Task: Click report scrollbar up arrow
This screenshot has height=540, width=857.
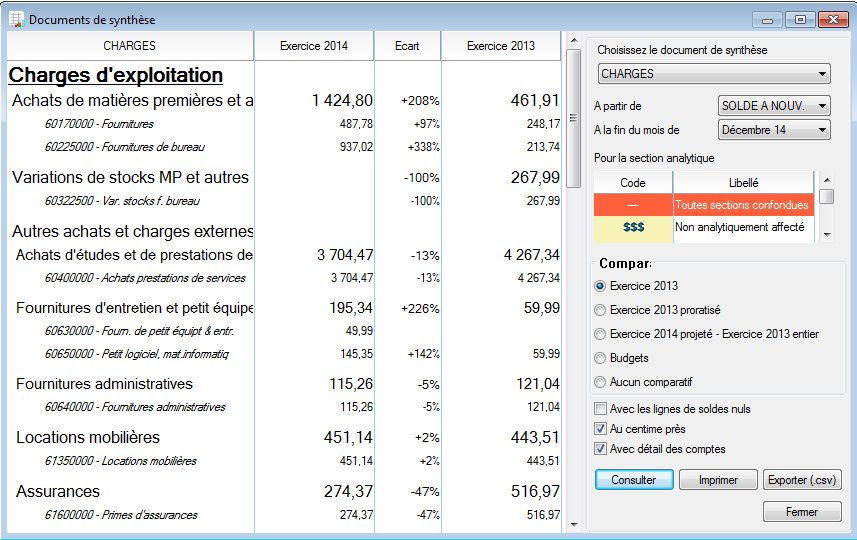Action: point(574,40)
